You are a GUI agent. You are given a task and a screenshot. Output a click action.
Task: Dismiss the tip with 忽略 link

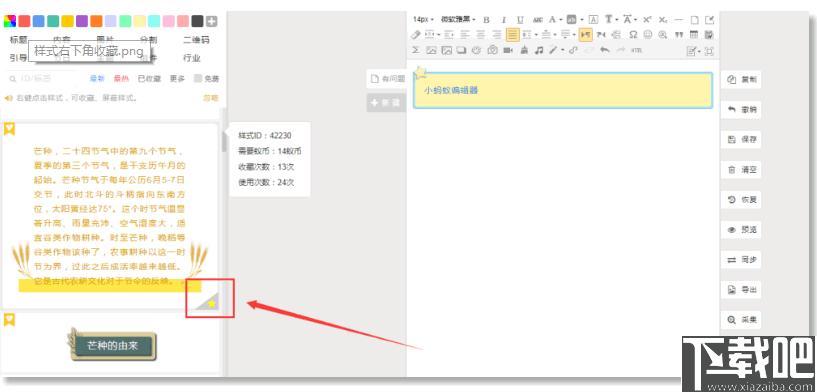211,98
